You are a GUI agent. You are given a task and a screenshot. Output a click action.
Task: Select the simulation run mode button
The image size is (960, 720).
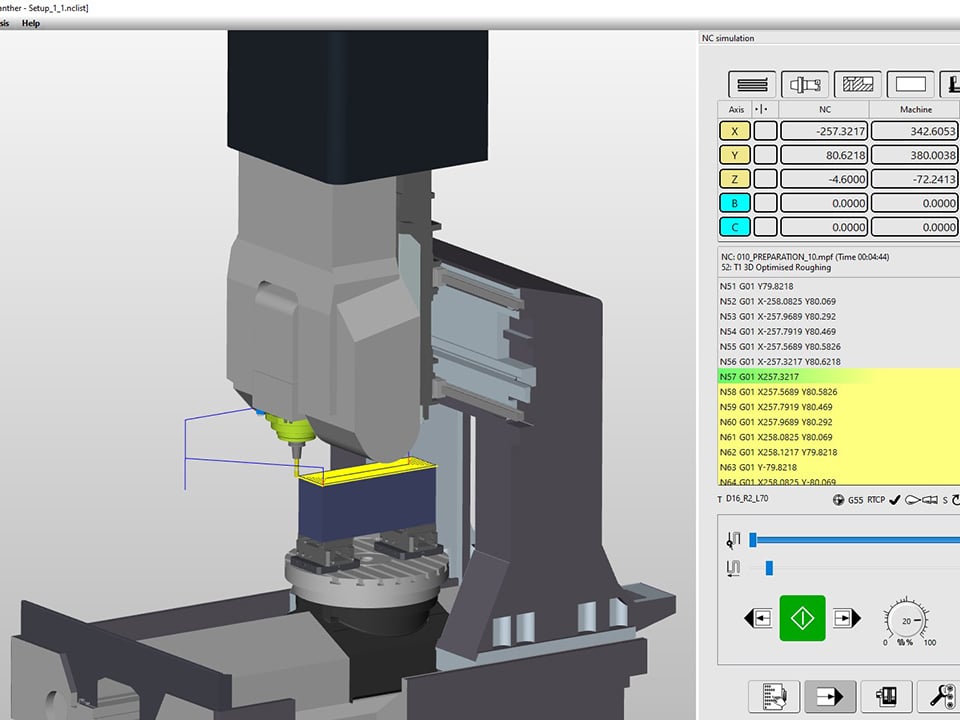[x=830, y=695]
